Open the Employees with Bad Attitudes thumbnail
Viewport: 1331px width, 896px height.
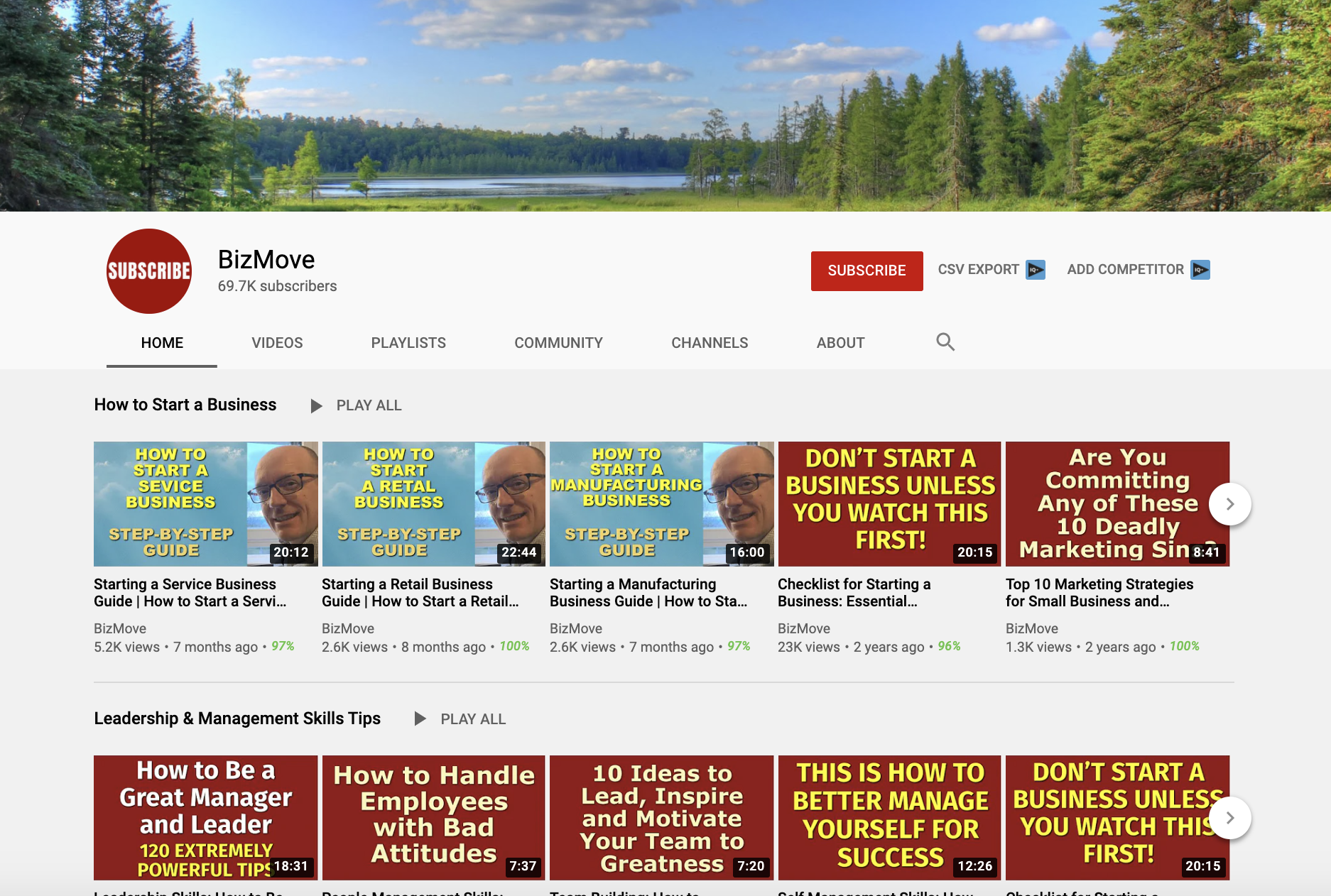[x=433, y=818]
